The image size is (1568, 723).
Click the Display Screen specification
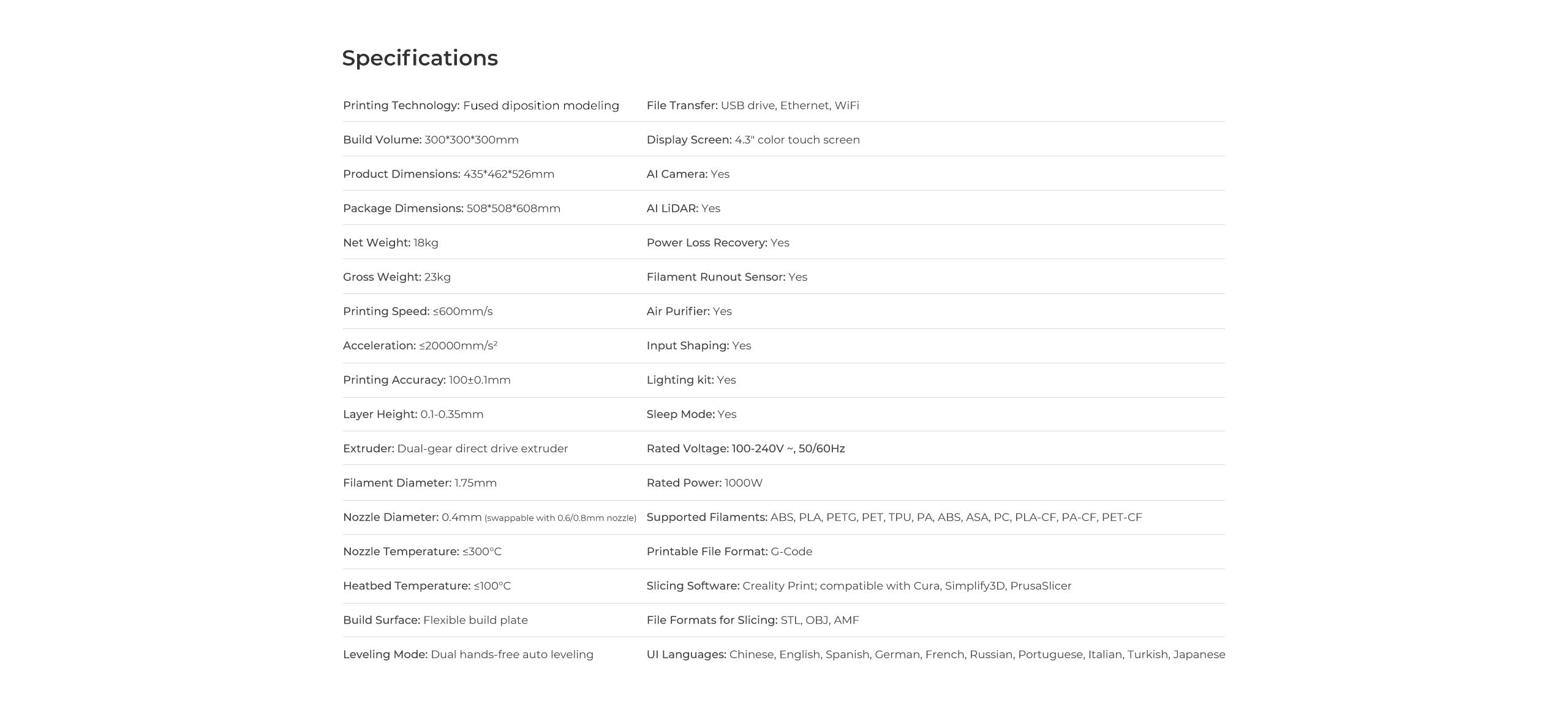click(753, 140)
